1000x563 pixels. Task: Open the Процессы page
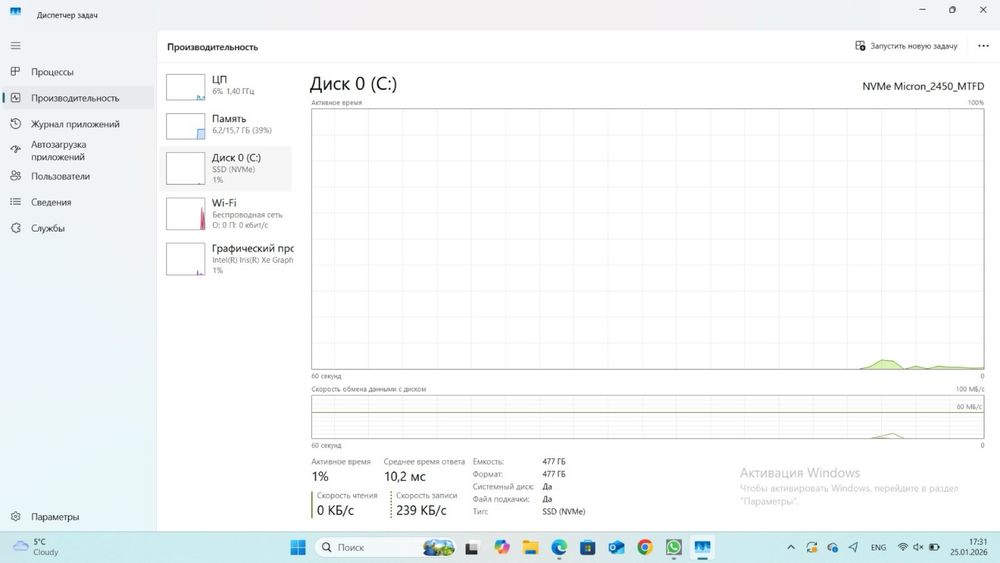click(x=78, y=72)
